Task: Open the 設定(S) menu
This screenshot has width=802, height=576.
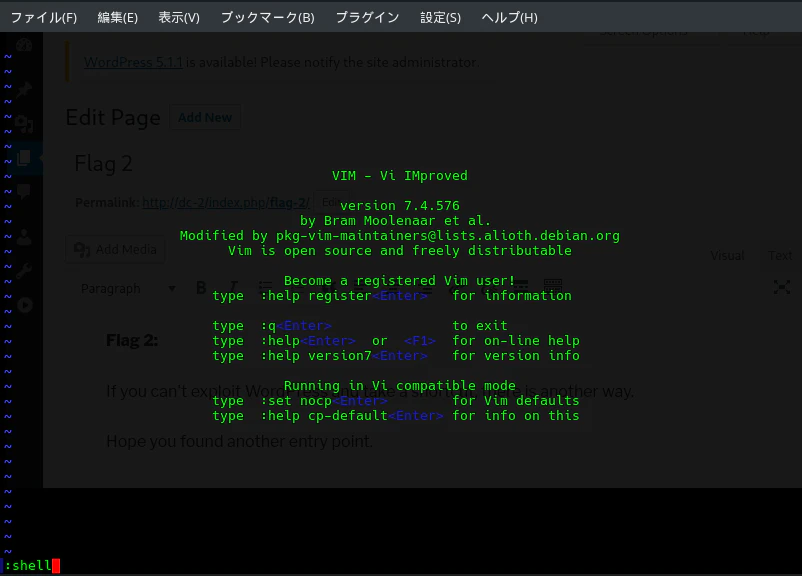Action: [x=440, y=17]
